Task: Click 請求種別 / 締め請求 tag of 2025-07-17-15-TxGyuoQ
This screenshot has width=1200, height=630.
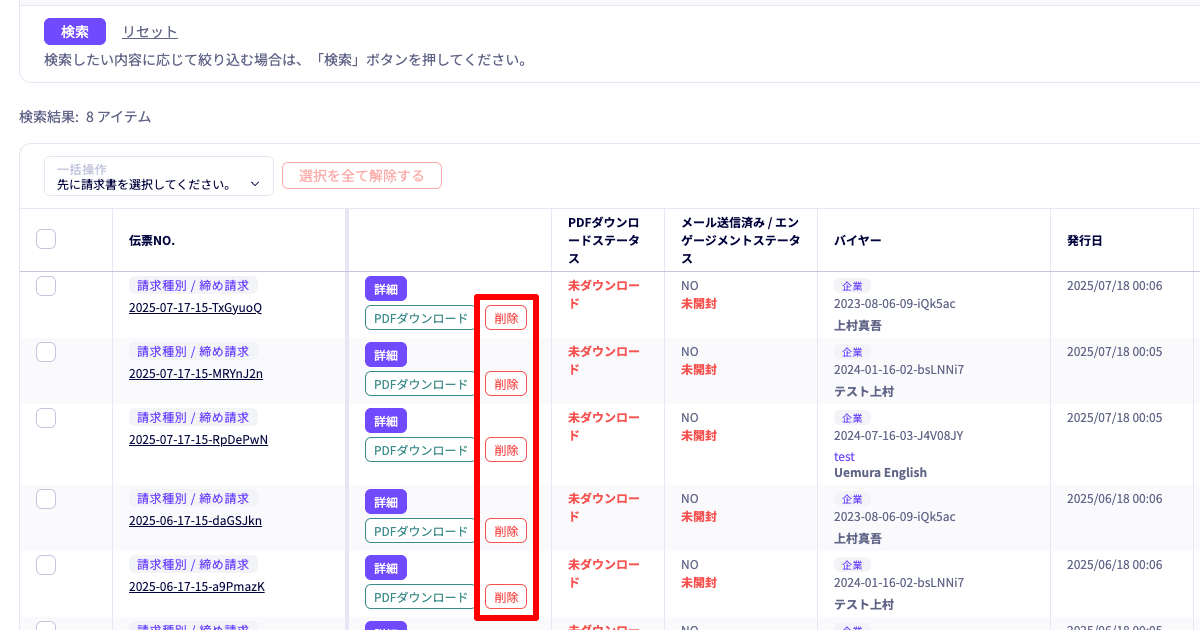Action: click(193, 286)
